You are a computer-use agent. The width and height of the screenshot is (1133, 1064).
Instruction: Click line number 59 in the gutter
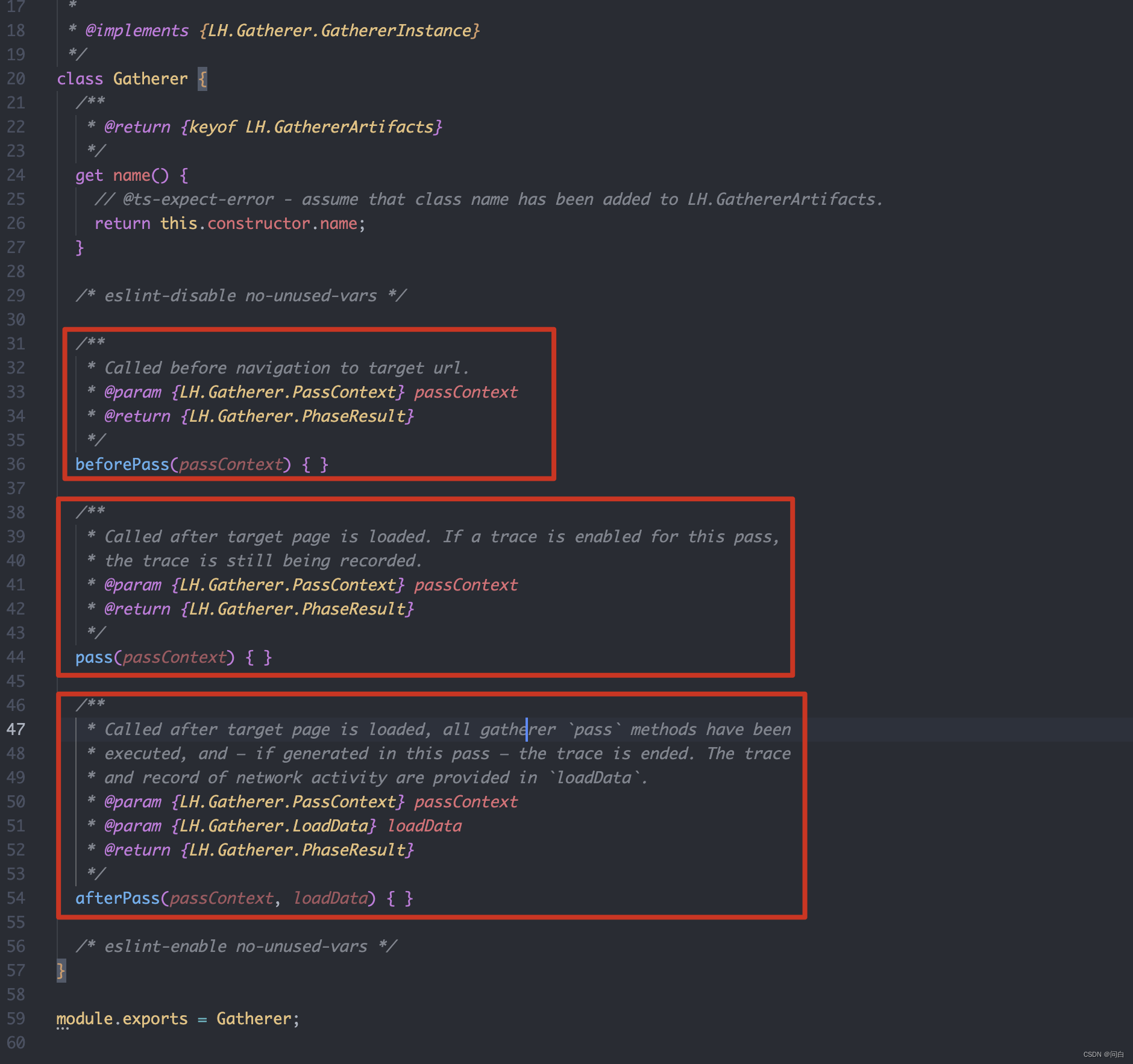16,1019
